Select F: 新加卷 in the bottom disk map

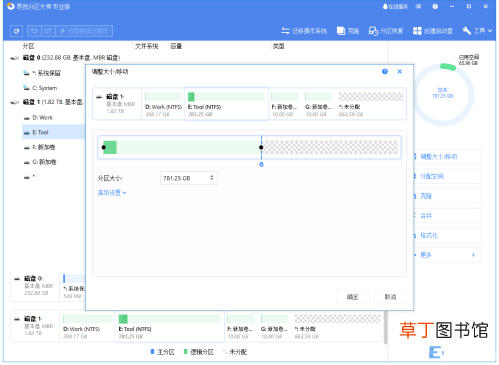click(241, 327)
